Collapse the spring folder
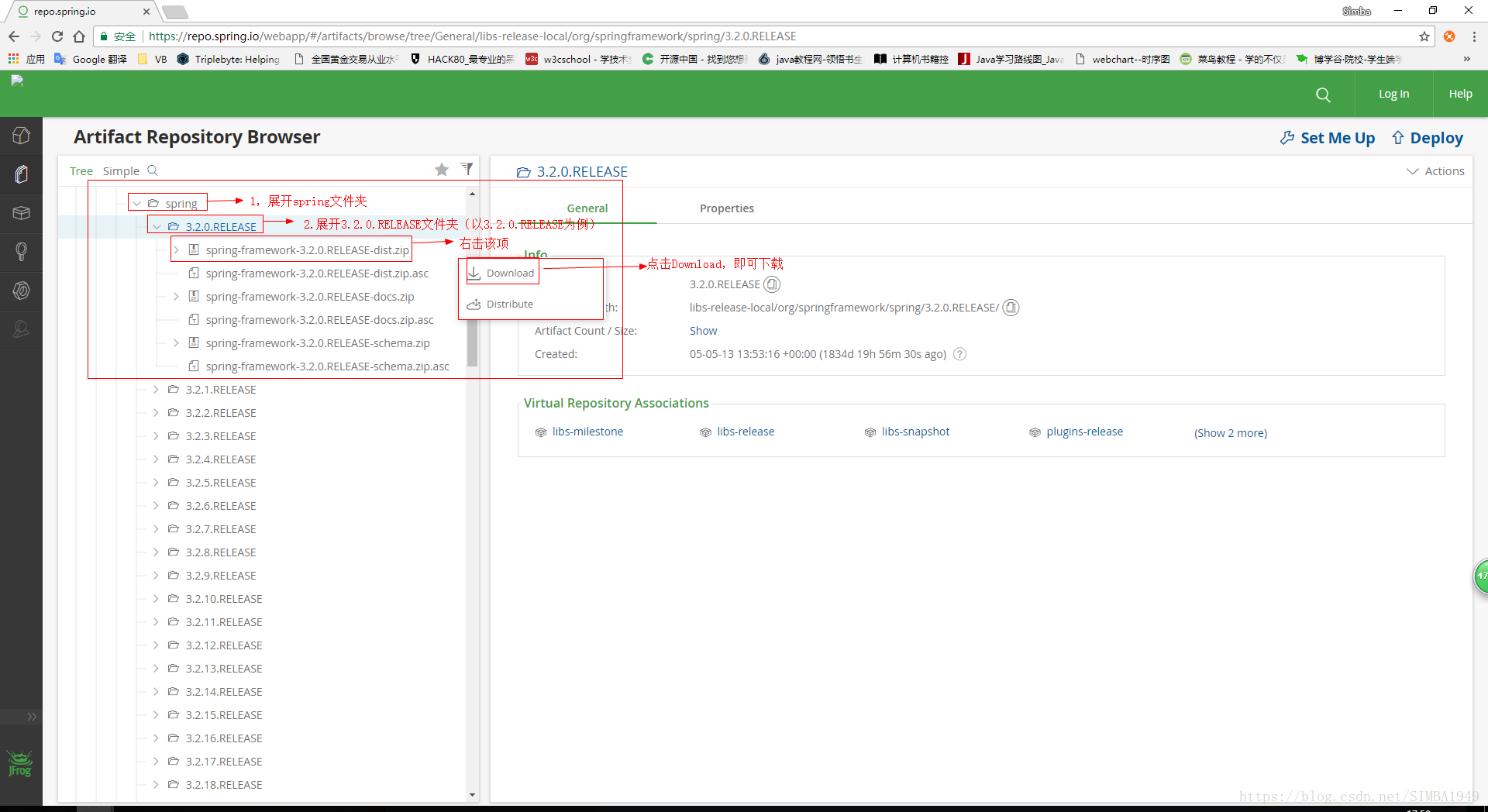The image size is (1488, 812). (136, 203)
